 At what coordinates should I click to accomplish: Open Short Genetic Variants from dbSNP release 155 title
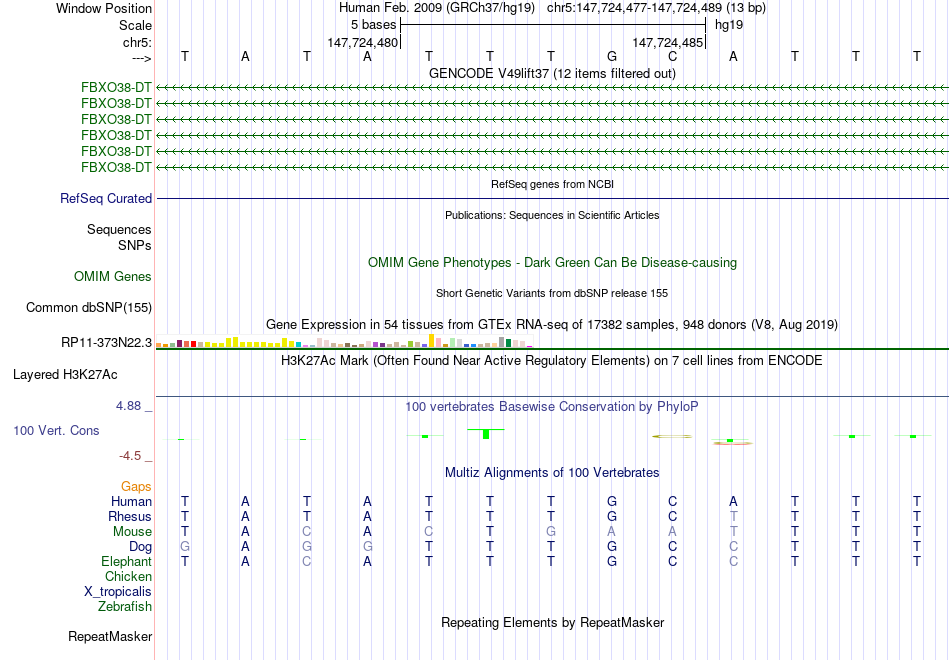pos(552,293)
